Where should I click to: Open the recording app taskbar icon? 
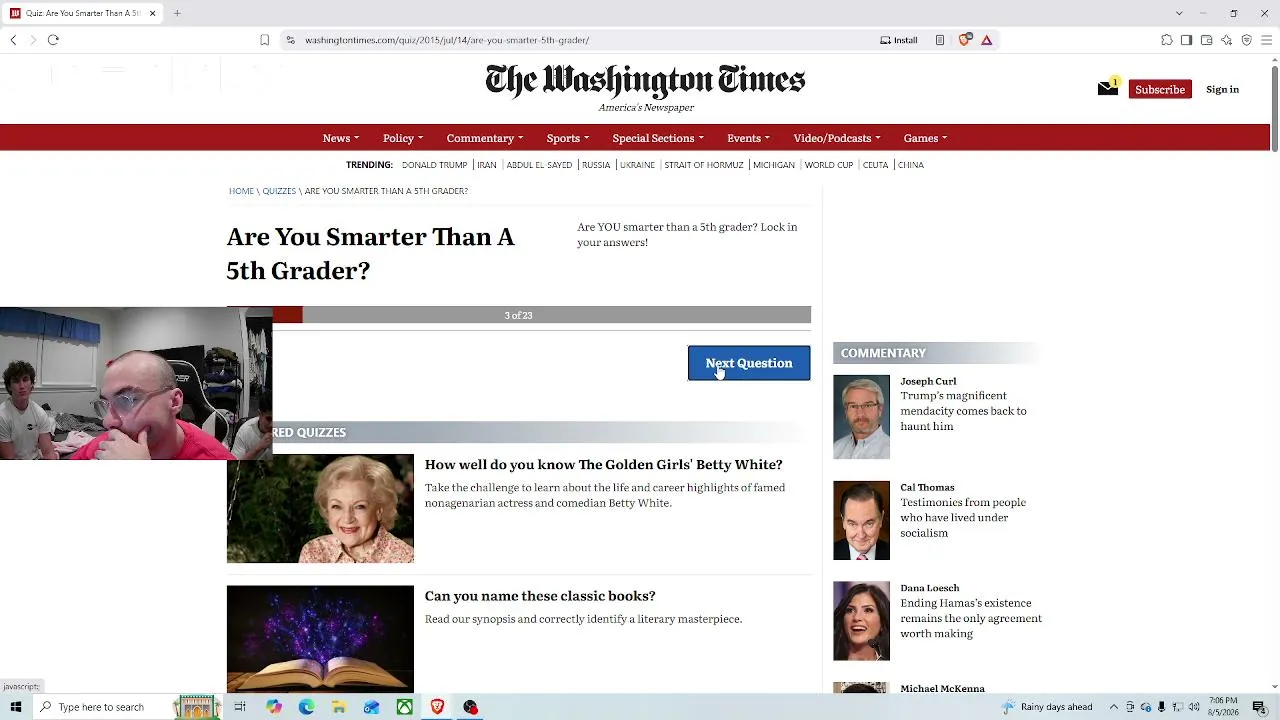[x=470, y=707]
